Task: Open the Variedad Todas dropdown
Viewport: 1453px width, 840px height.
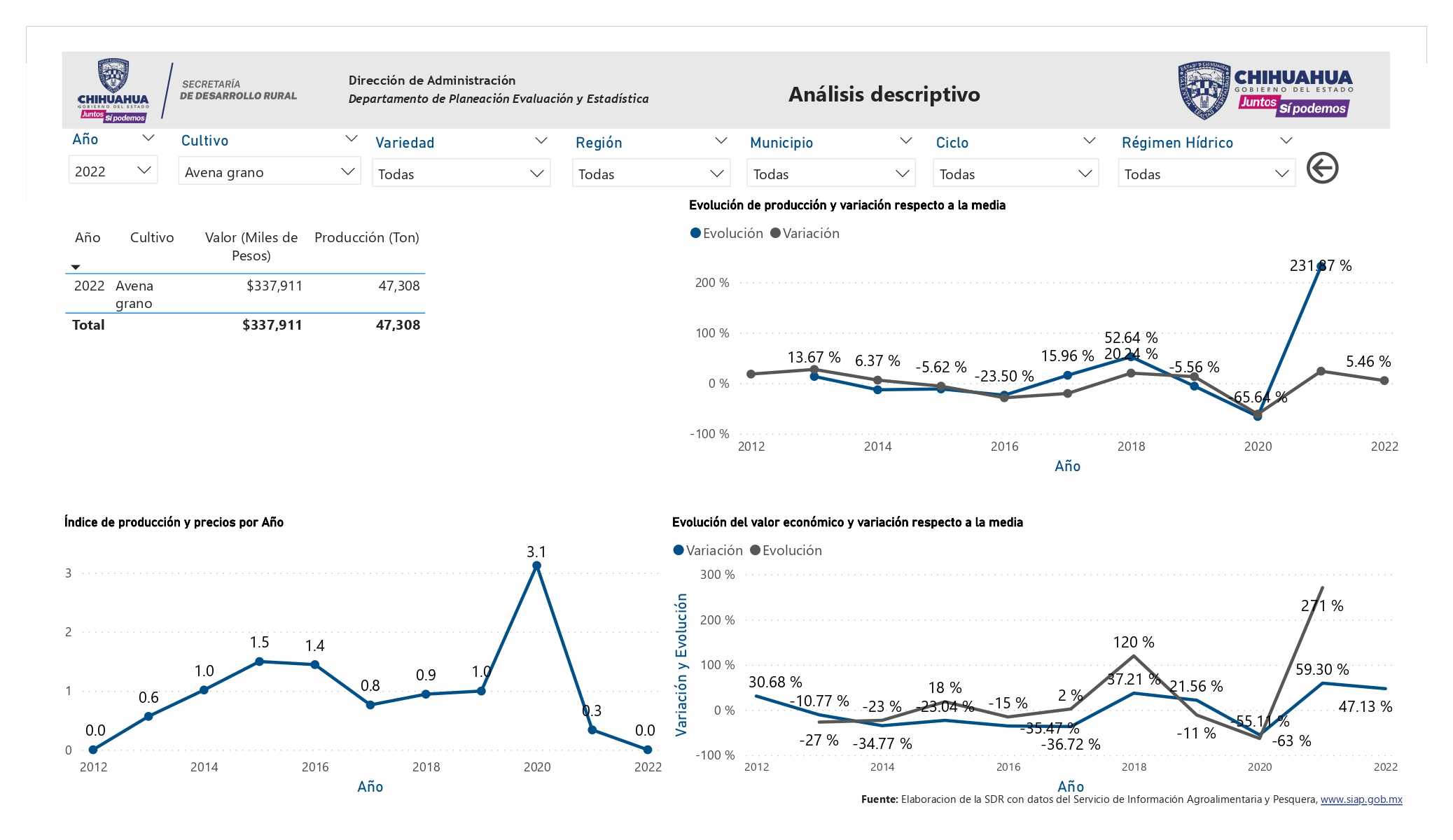Action: (x=461, y=174)
